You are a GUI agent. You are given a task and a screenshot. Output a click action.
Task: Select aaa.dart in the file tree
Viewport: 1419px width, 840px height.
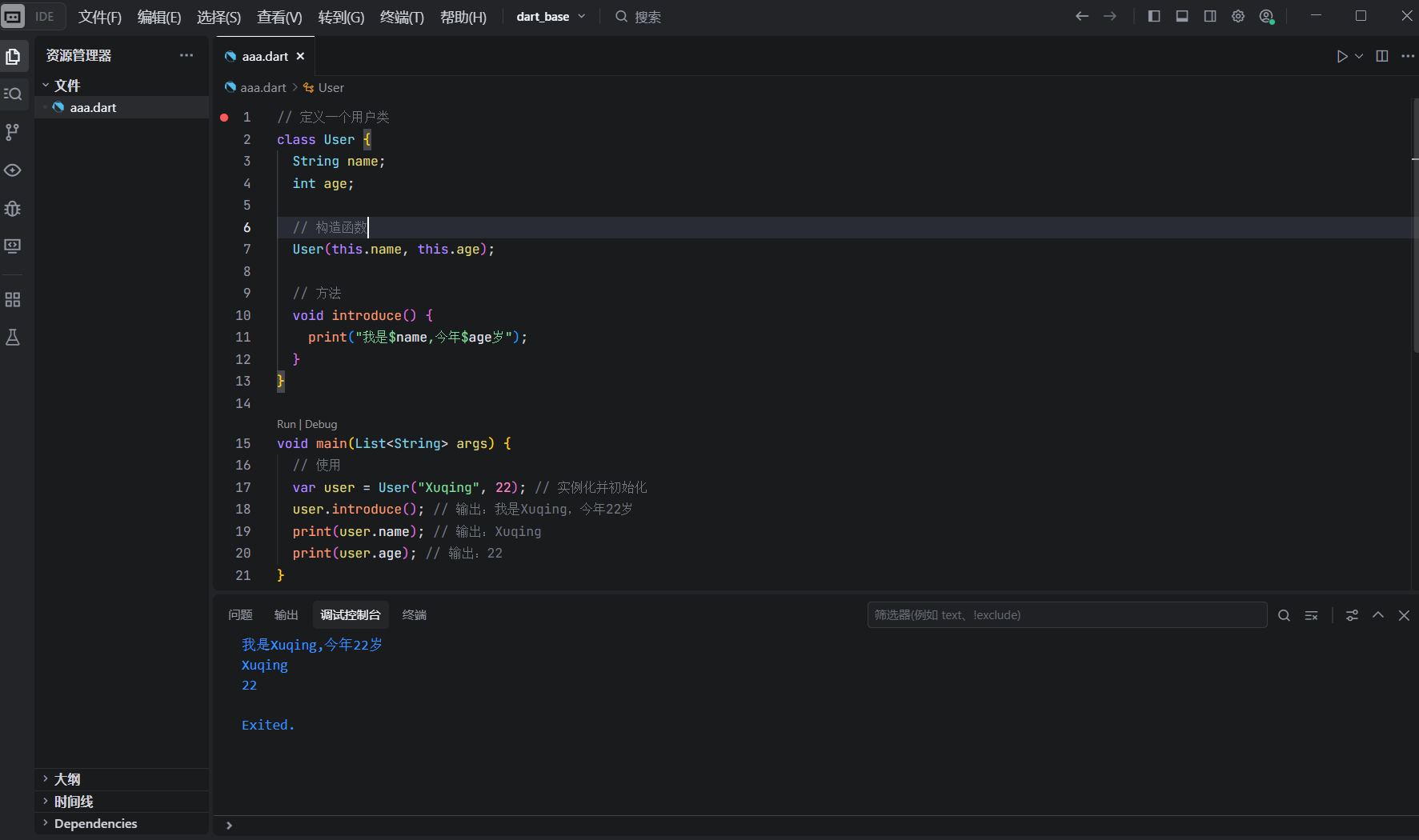(x=122, y=107)
